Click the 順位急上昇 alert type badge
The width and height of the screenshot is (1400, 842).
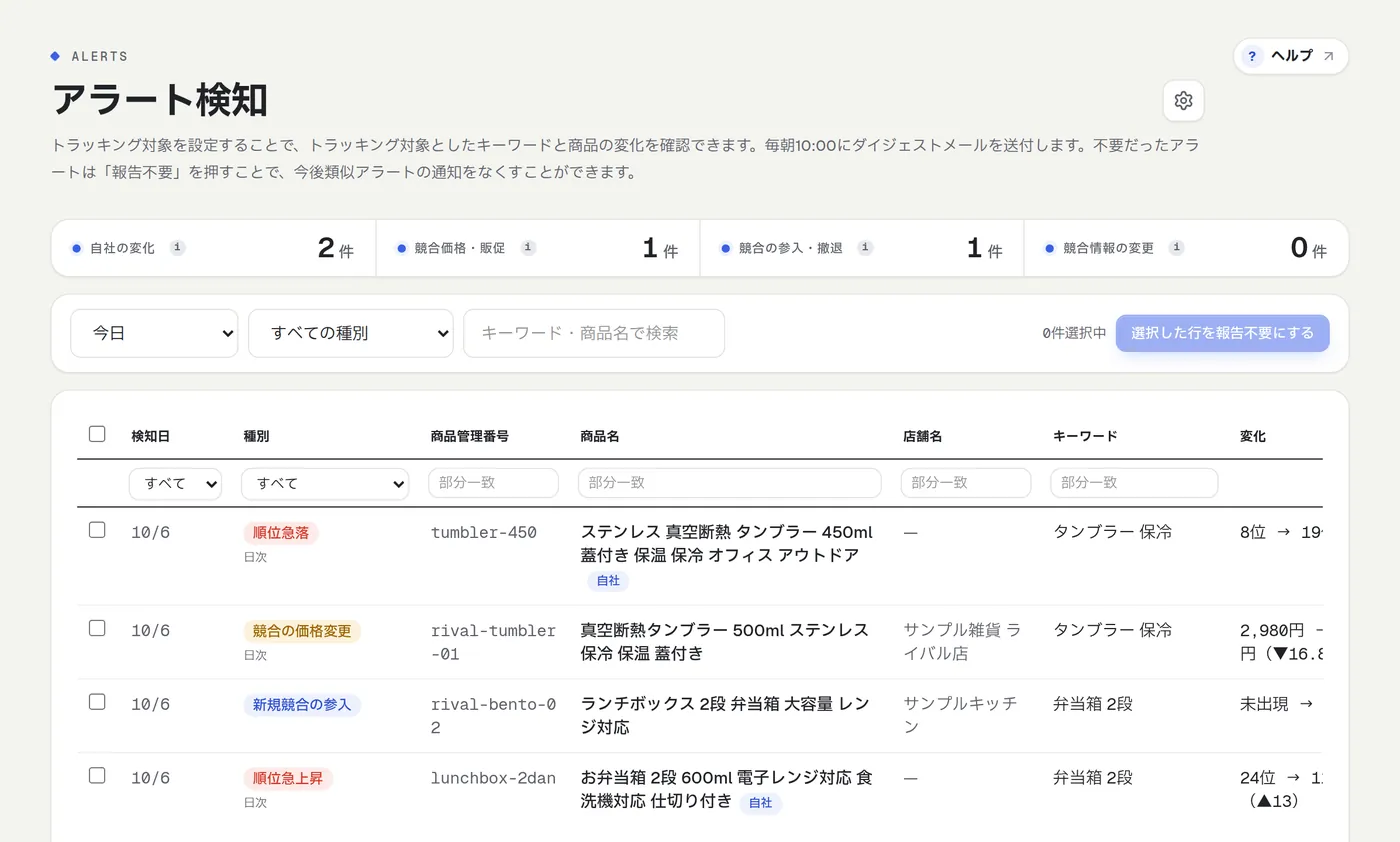coord(288,779)
